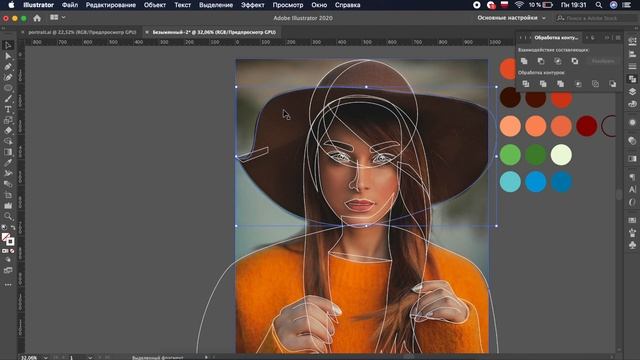
Task: Click the dark blue circle swatch
Action: pos(561,181)
